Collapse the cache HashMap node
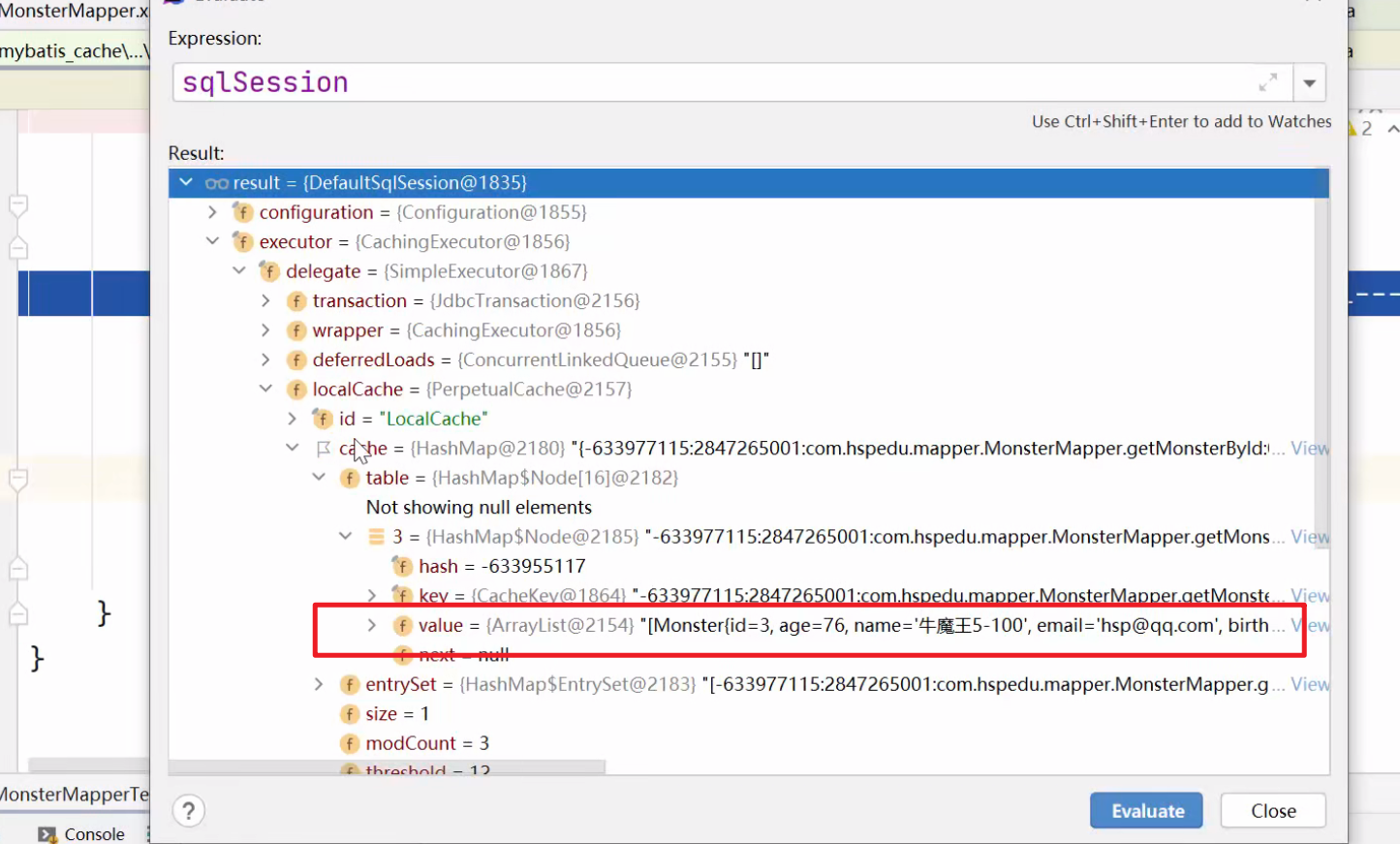The height and width of the screenshot is (844, 1400). (x=292, y=449)
